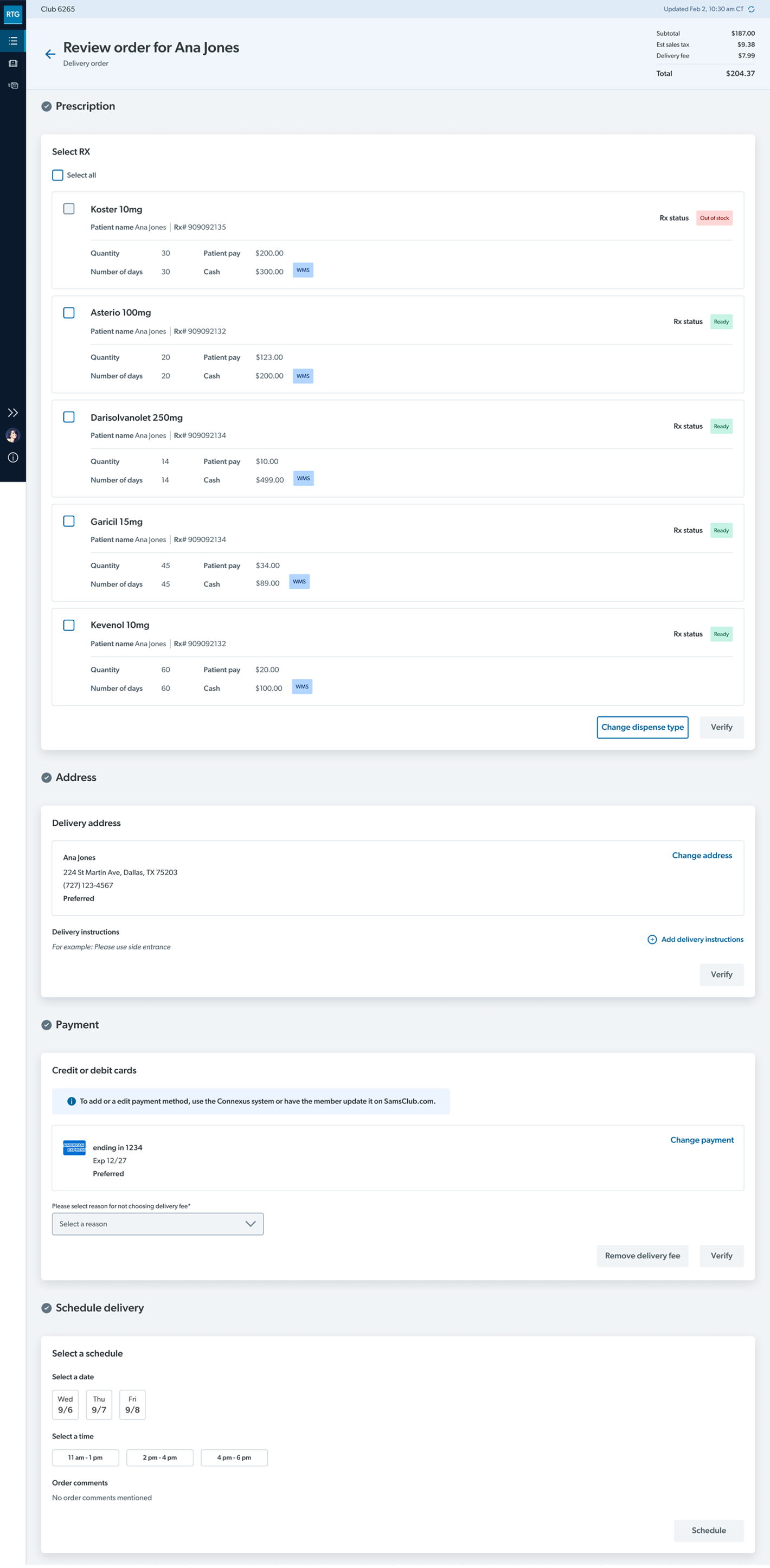Open the user profile avatar
The width and height of the screenshot is (770, 1568).
(13, 435)
